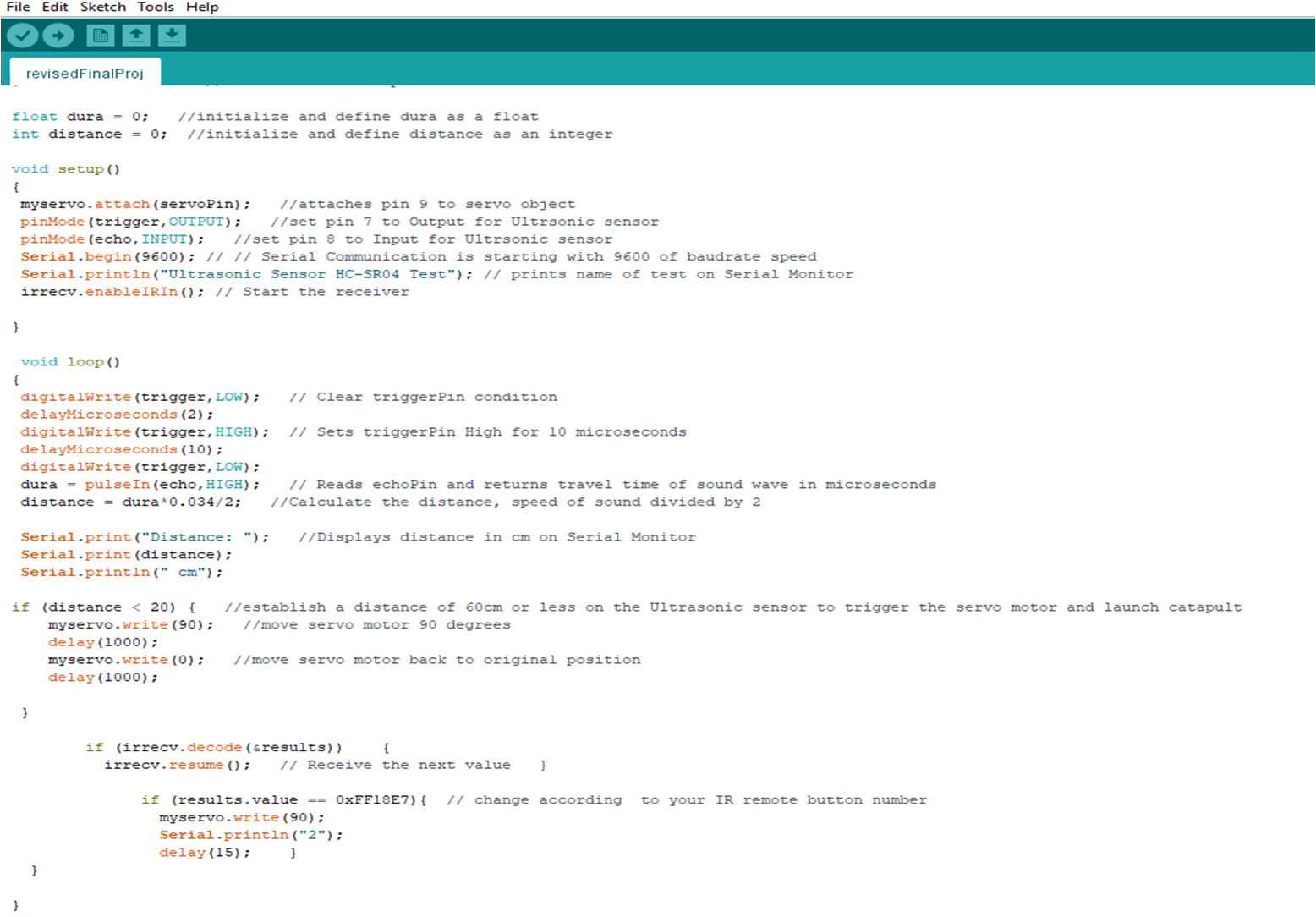Click the 'irrecv.enableIRIn();' line

(x=112, y=292)
